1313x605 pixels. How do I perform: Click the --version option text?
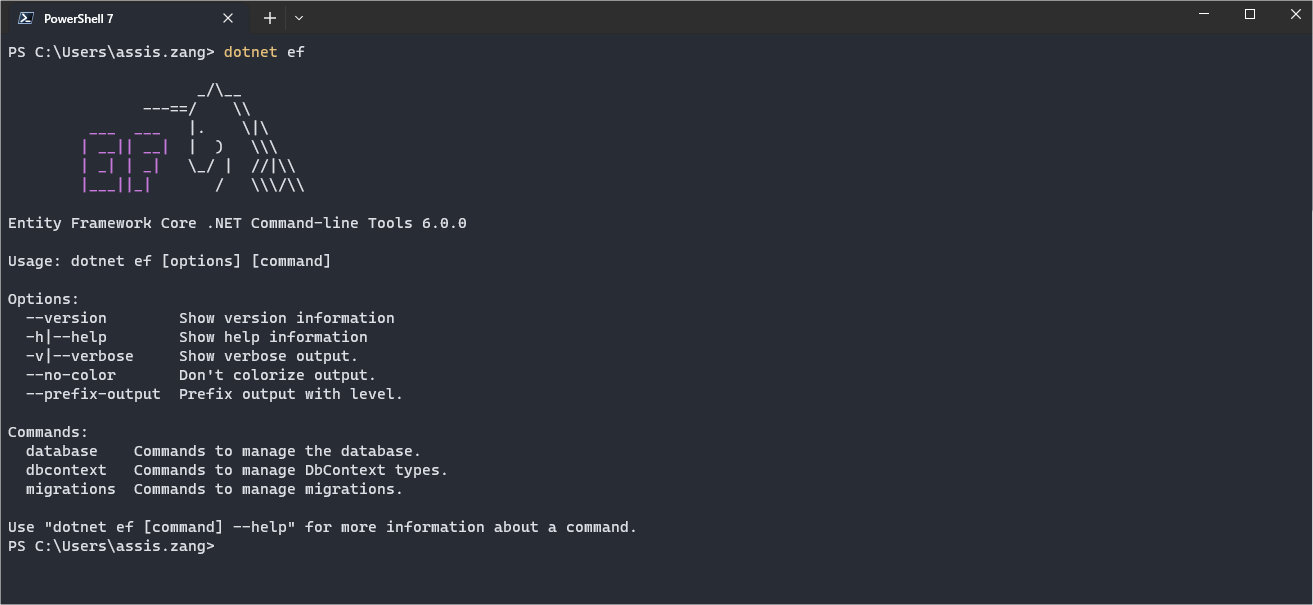(x=66, y=318)
